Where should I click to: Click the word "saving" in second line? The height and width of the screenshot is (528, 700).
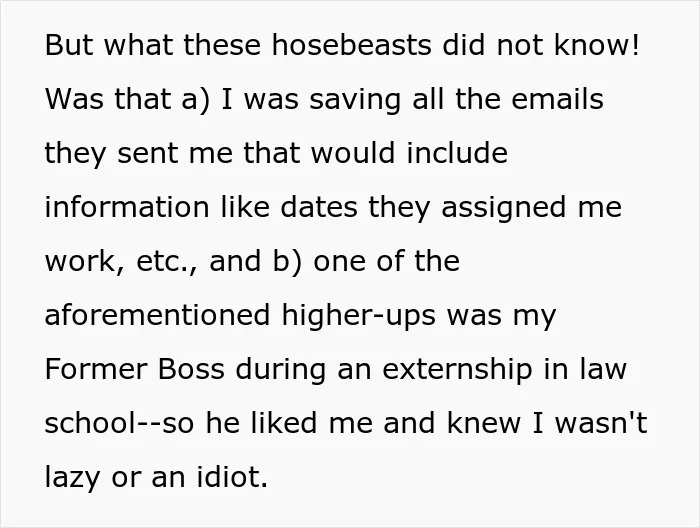click(x=355, y=101)
